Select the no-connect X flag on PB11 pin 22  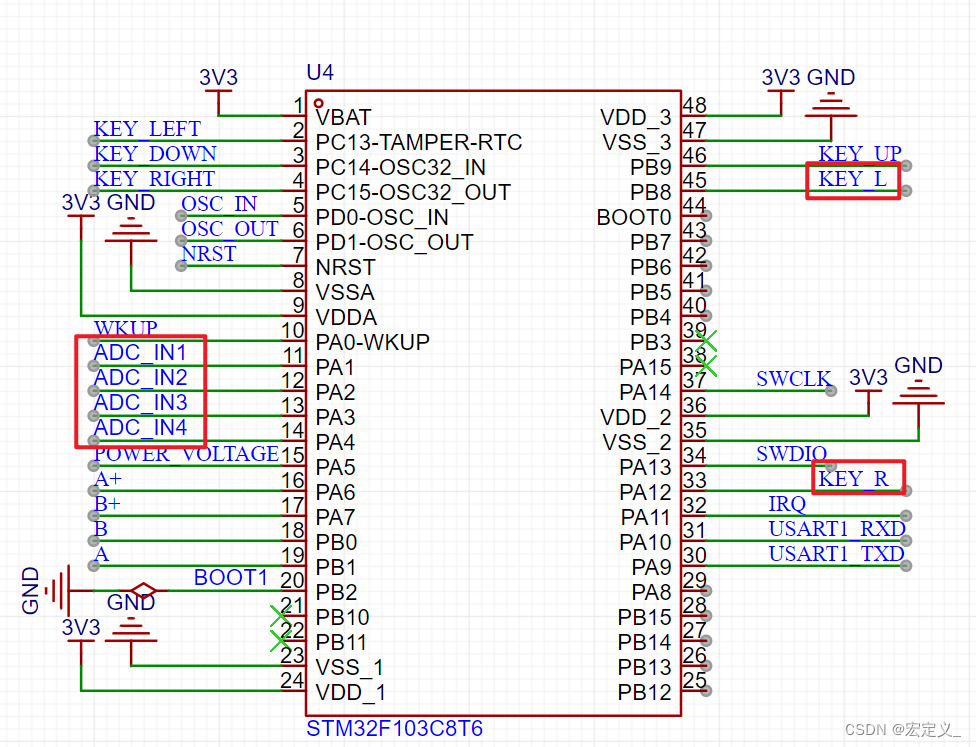tap(281, 641)
